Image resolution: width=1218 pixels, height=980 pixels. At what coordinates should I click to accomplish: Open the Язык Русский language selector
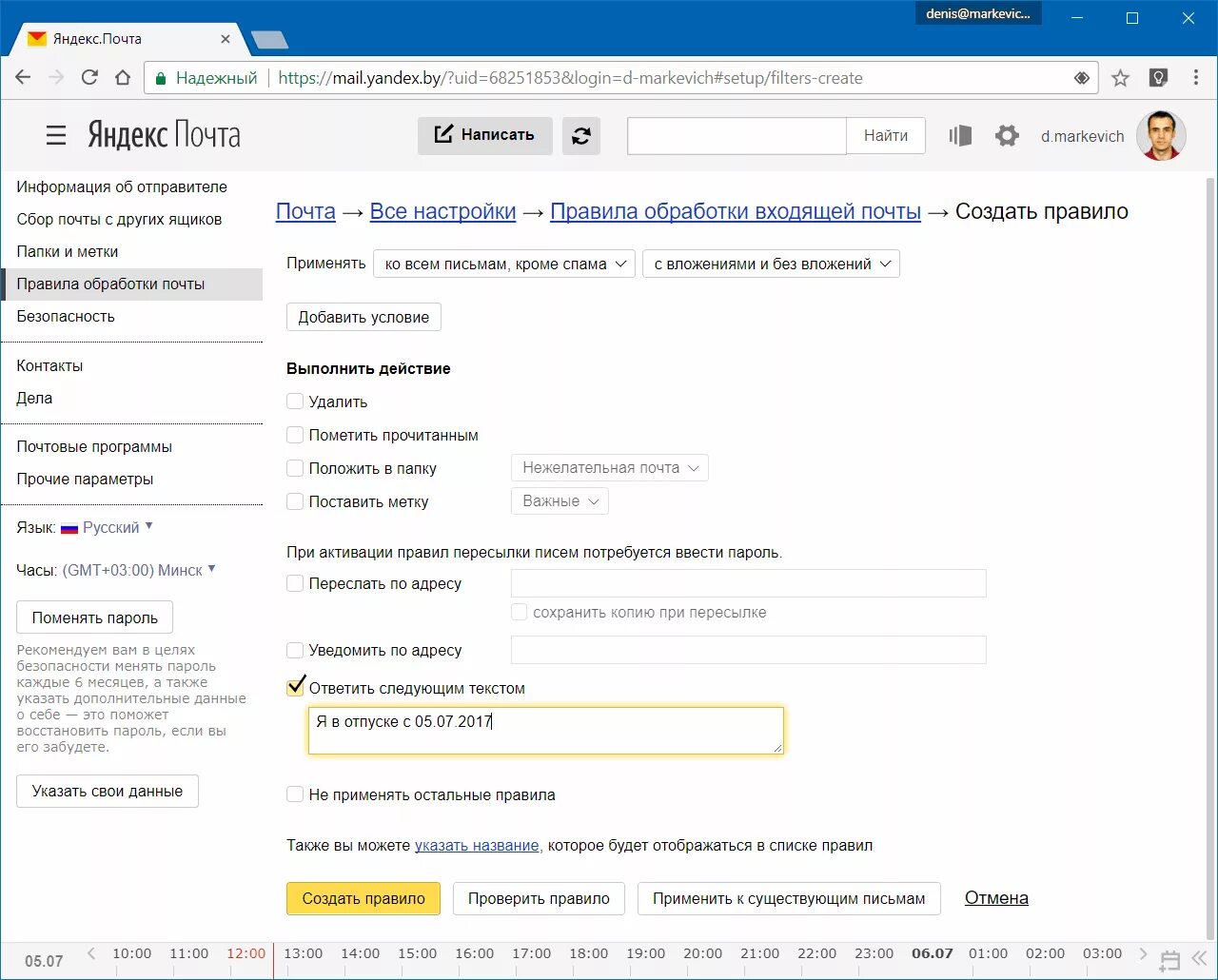click(106, 527)
